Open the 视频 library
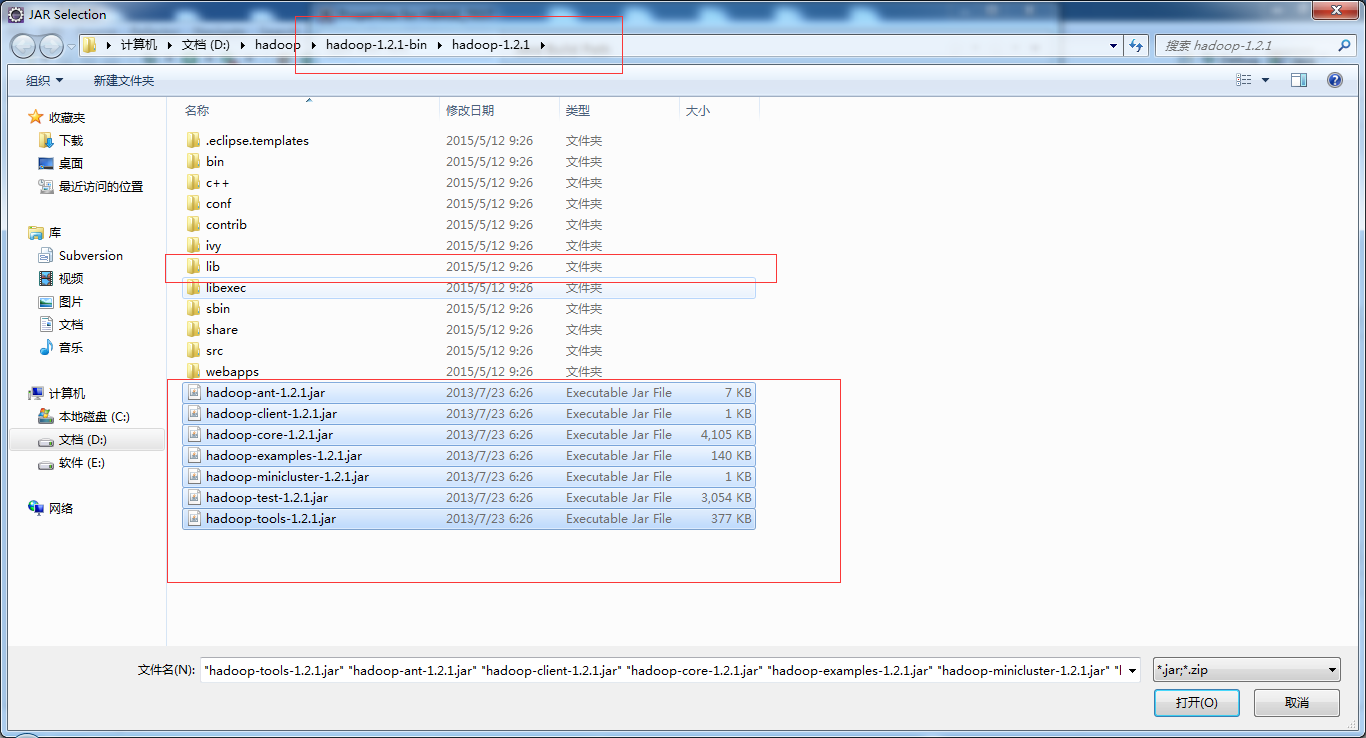The width and height of the screenshot is (1366, 738). point(61,278)
